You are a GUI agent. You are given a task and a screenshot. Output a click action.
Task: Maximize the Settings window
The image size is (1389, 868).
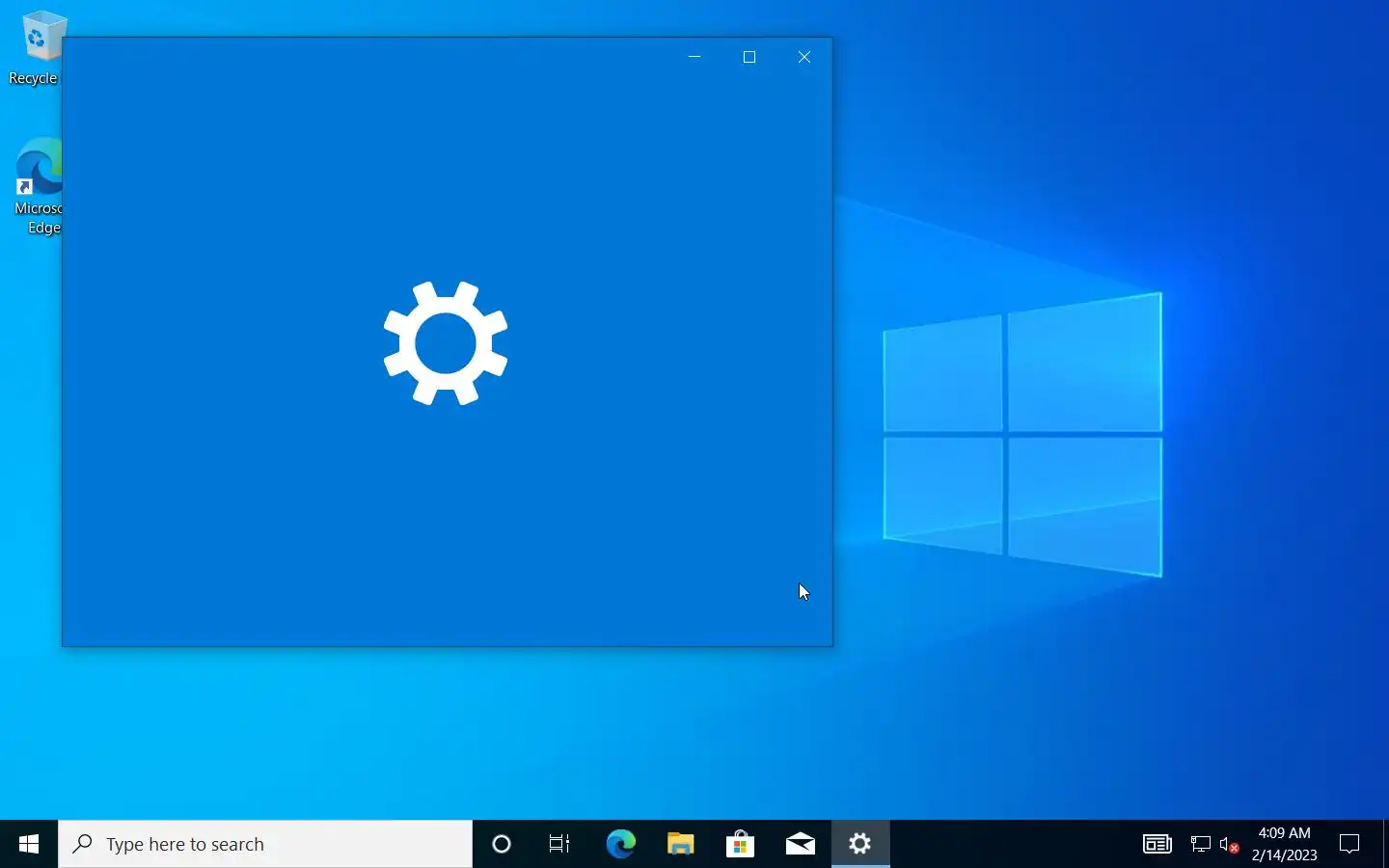pyautogui.click(x=749, y=57)
